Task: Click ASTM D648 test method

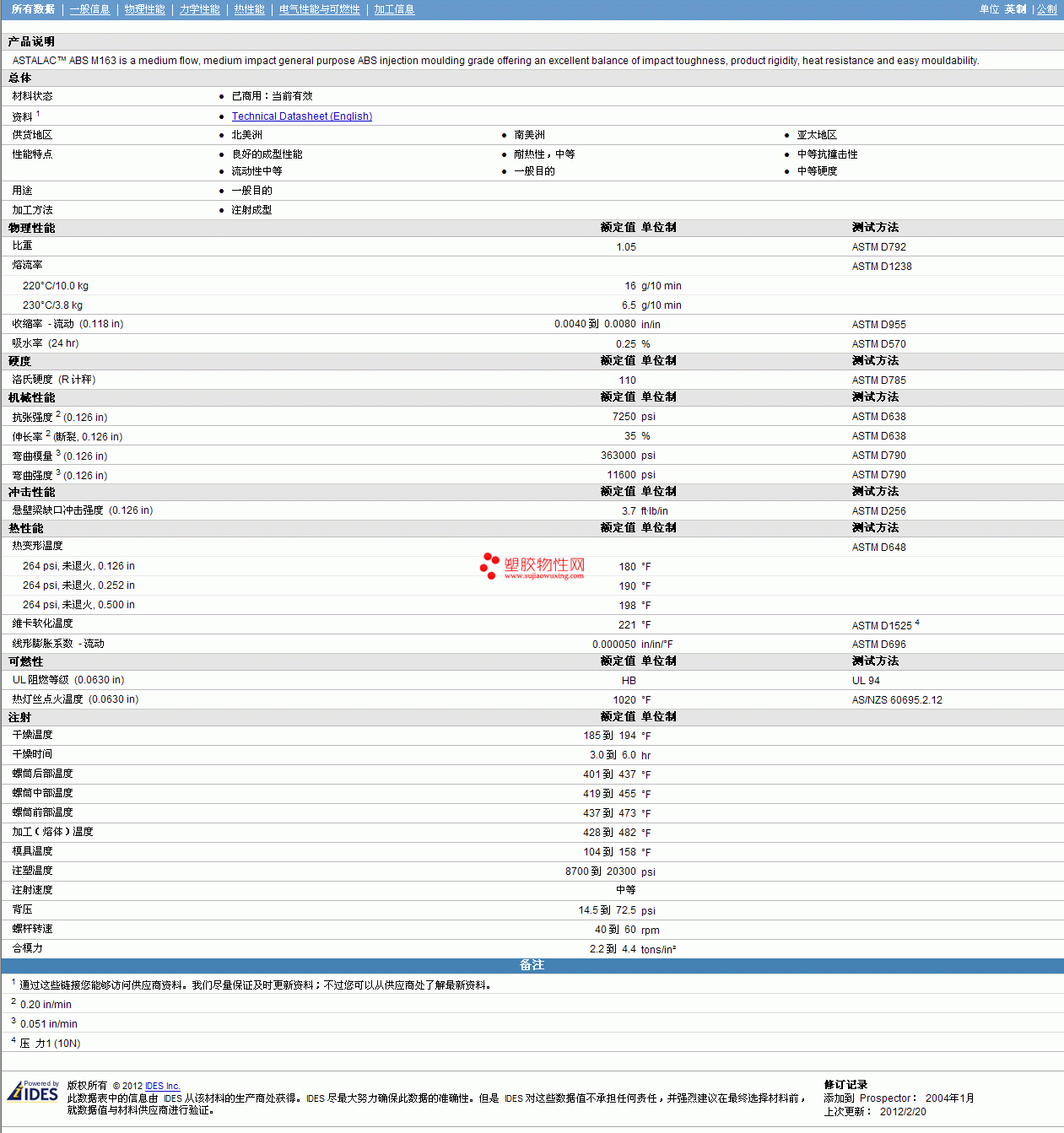Action: tap(878, 548)
